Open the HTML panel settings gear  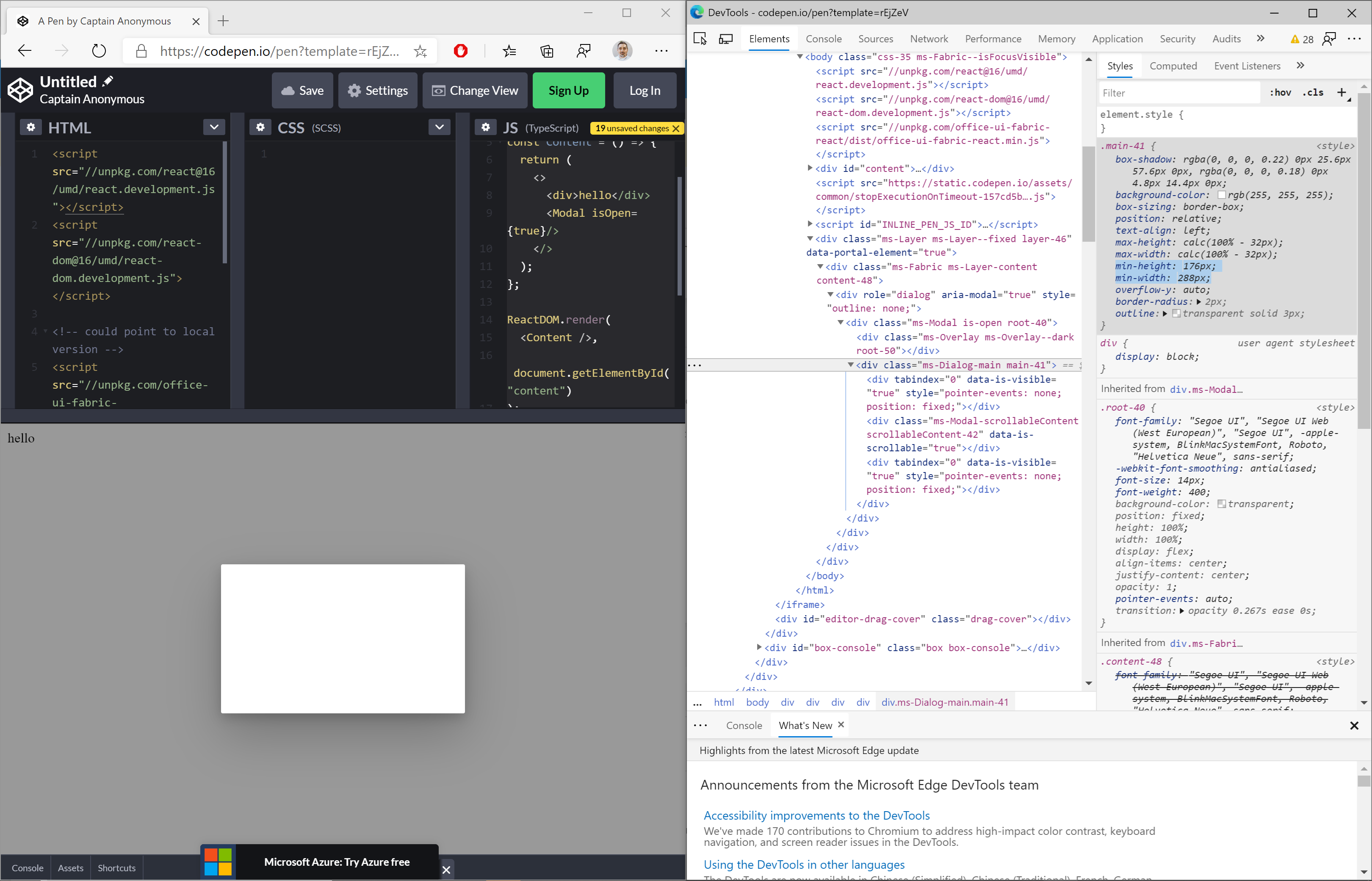tap(31, 127)
